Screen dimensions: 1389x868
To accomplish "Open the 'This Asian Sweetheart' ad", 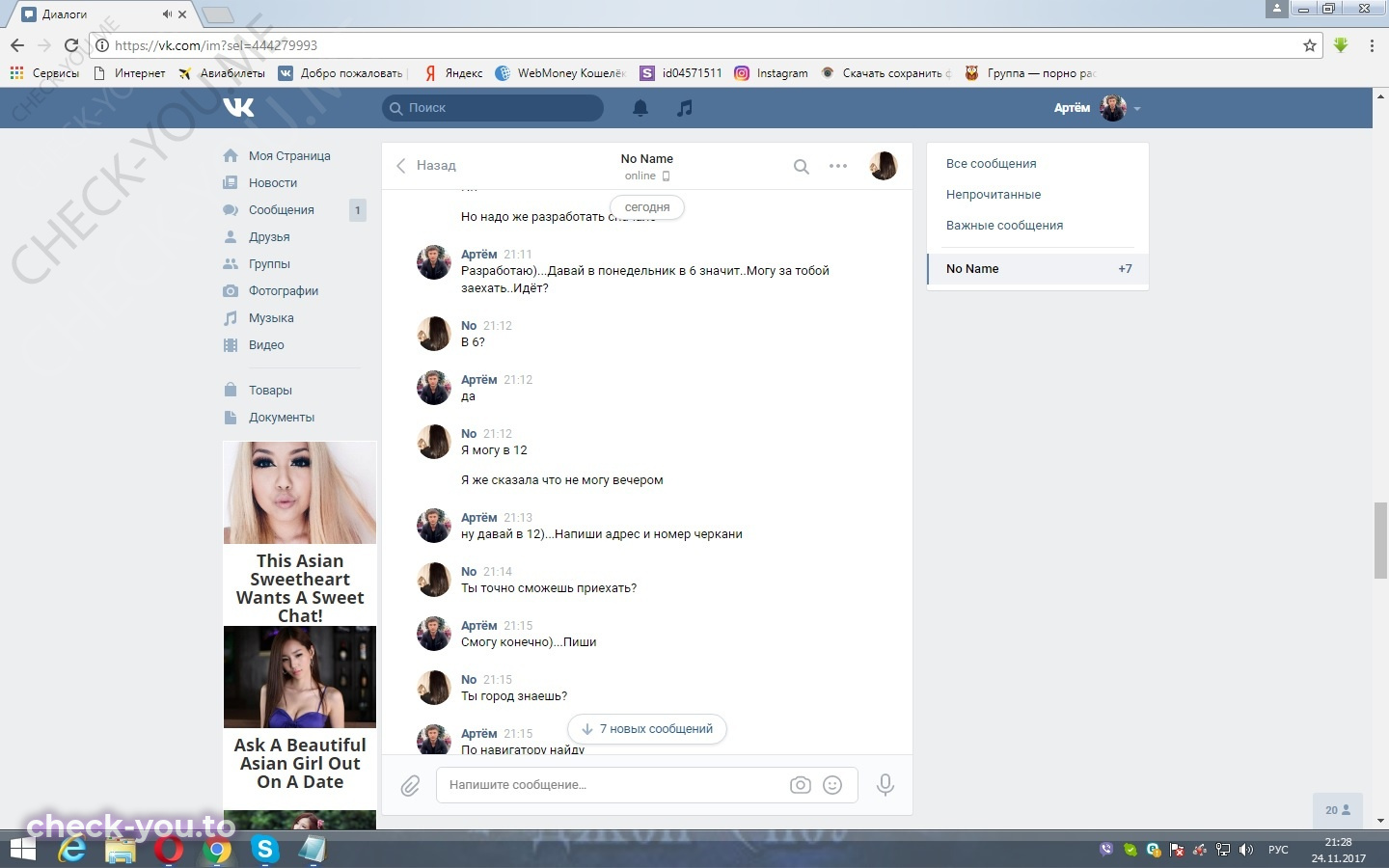I will click(300, 533).
